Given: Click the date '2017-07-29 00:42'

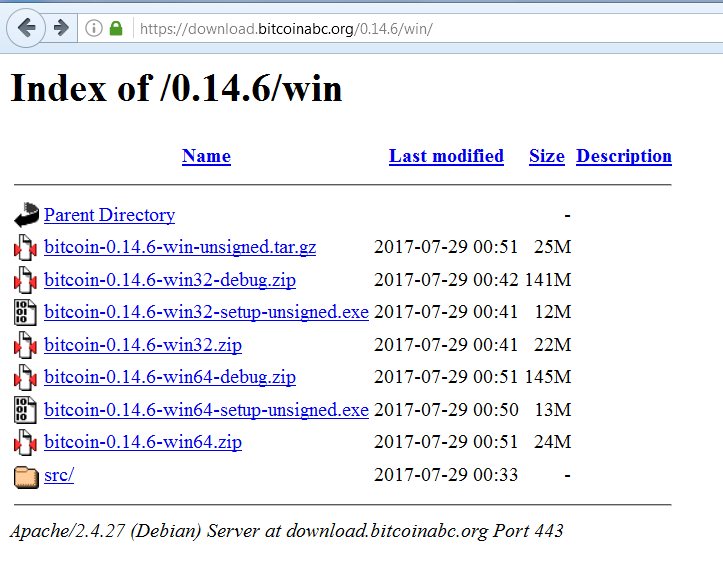Looking at the screenshot, I should [x=446, y=280].
